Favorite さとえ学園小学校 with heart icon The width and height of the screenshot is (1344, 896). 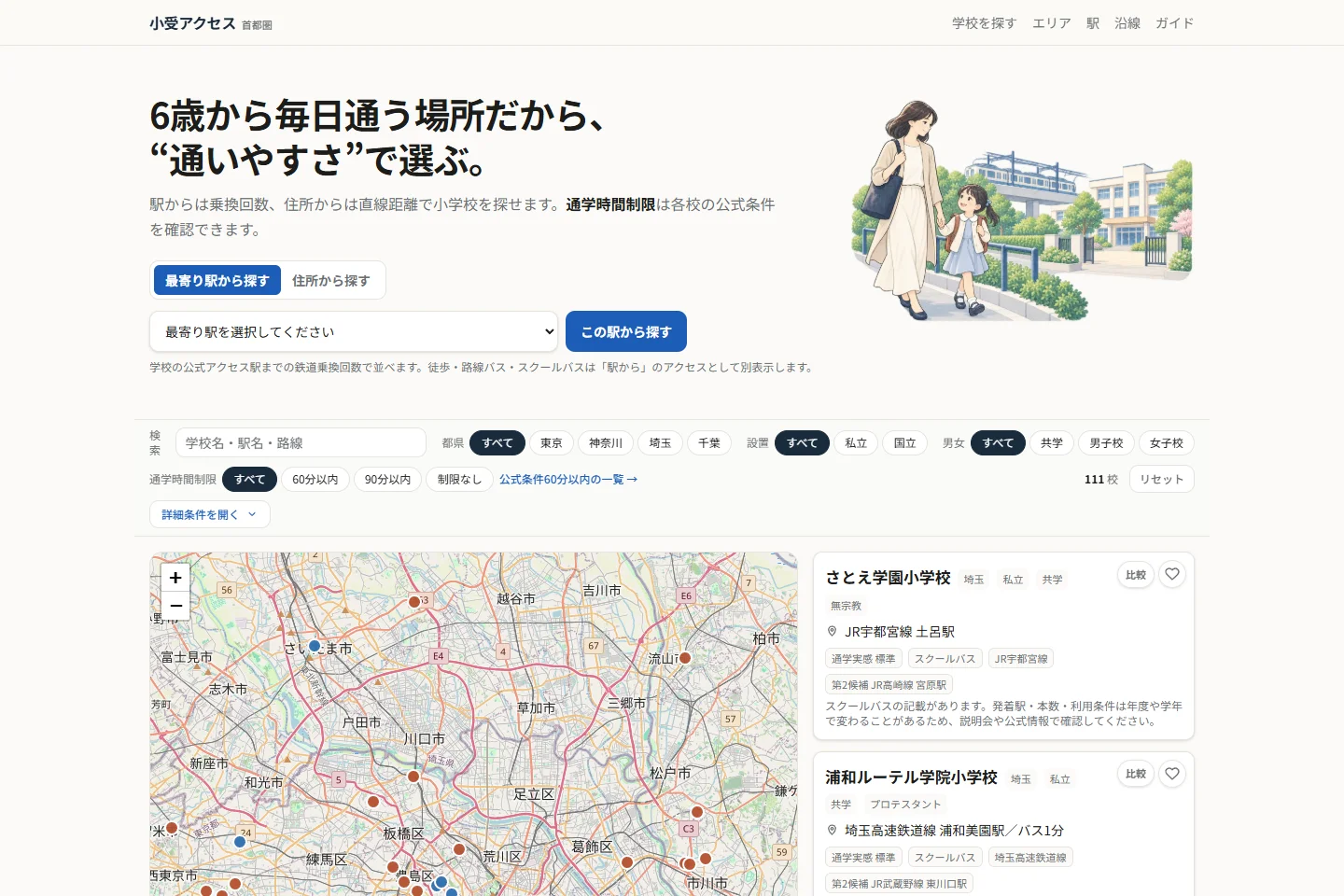click(1172, 575)
